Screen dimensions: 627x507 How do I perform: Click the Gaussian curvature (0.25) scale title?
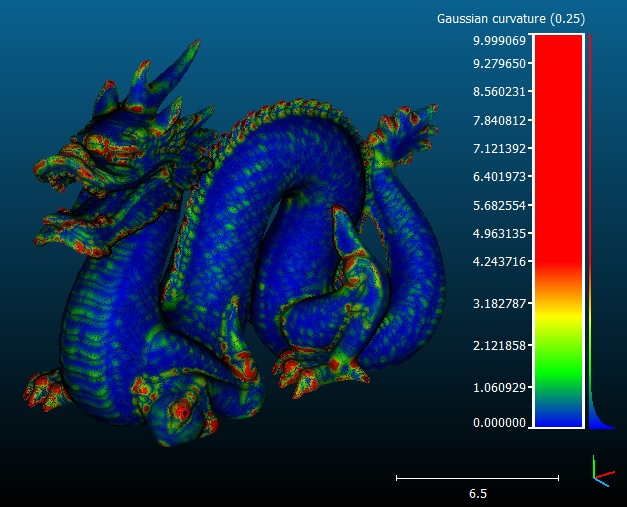(511, 19)
